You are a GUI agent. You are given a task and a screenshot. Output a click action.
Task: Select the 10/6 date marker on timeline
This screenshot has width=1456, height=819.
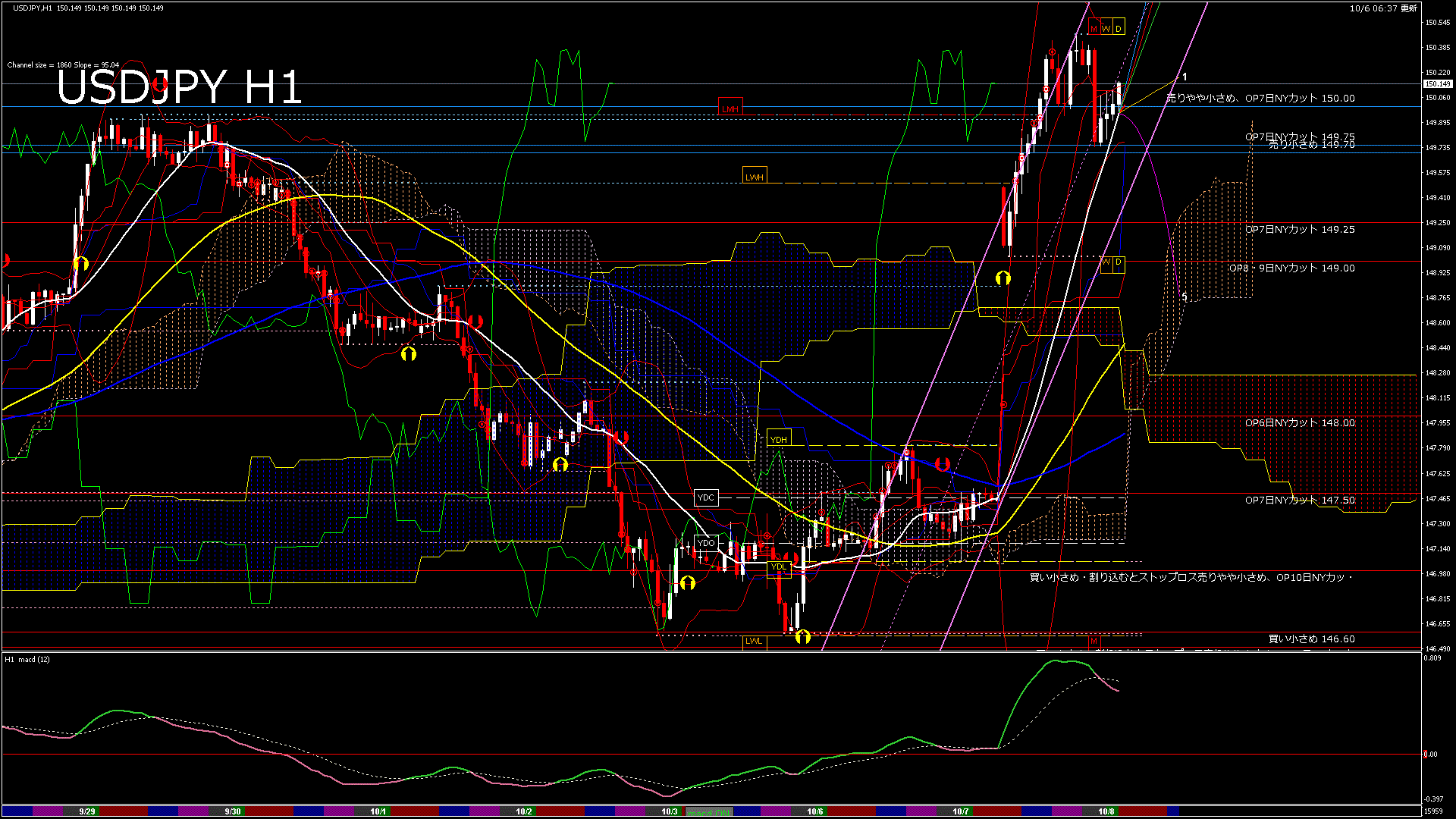814,811
